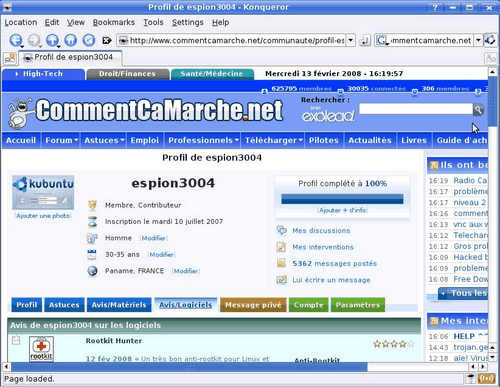Open the View menu

(x=76, y=22)
